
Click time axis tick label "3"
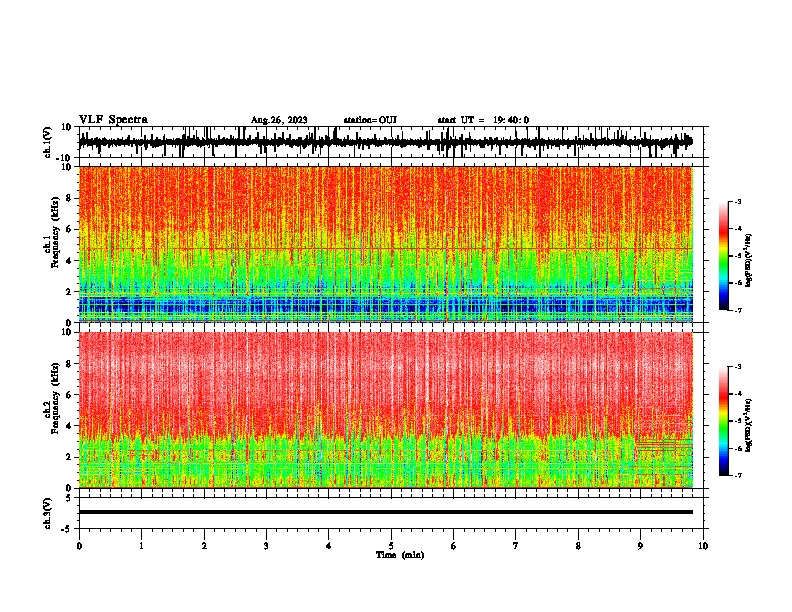point(266,546)
